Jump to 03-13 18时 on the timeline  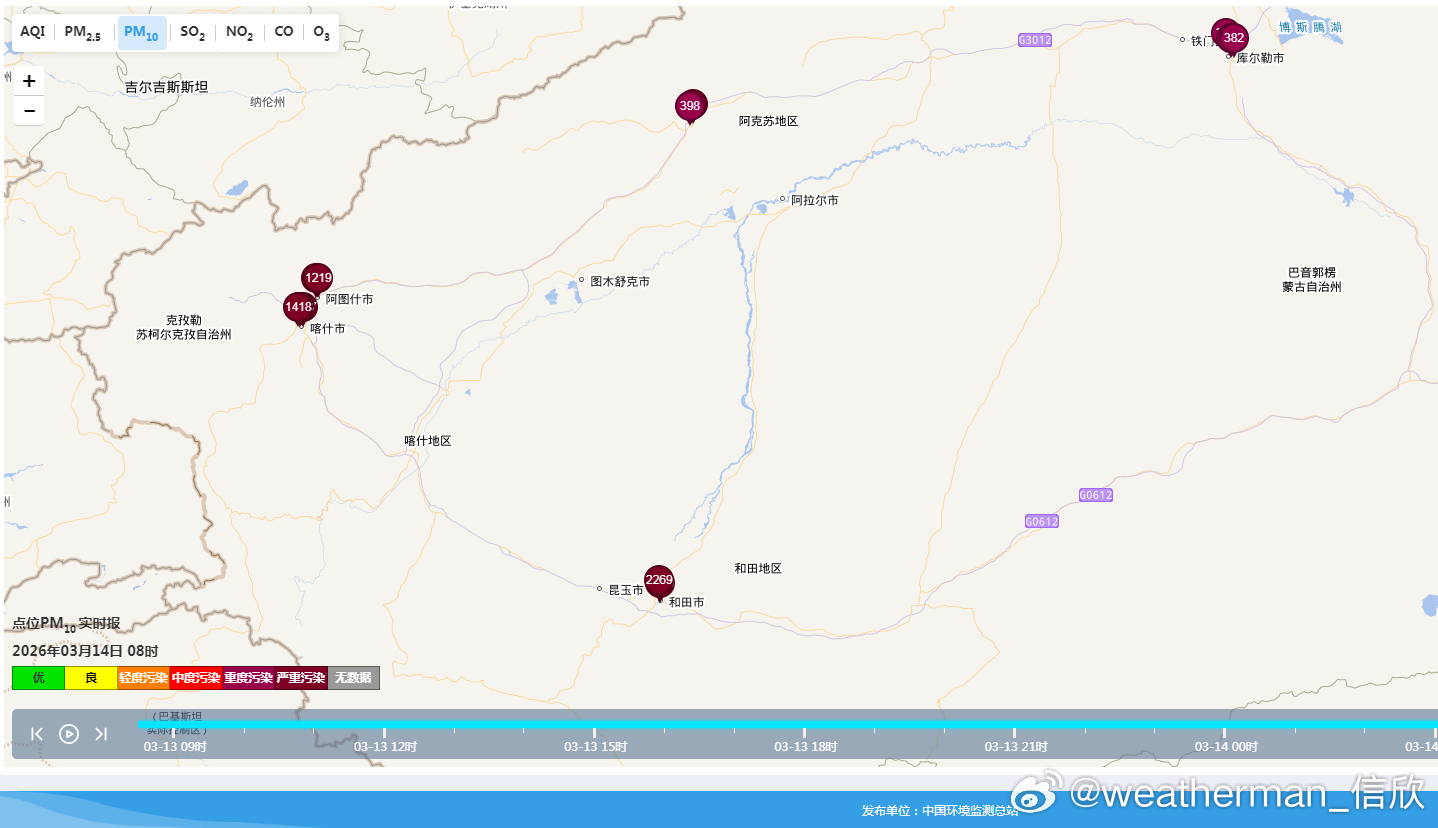point(805,747)
